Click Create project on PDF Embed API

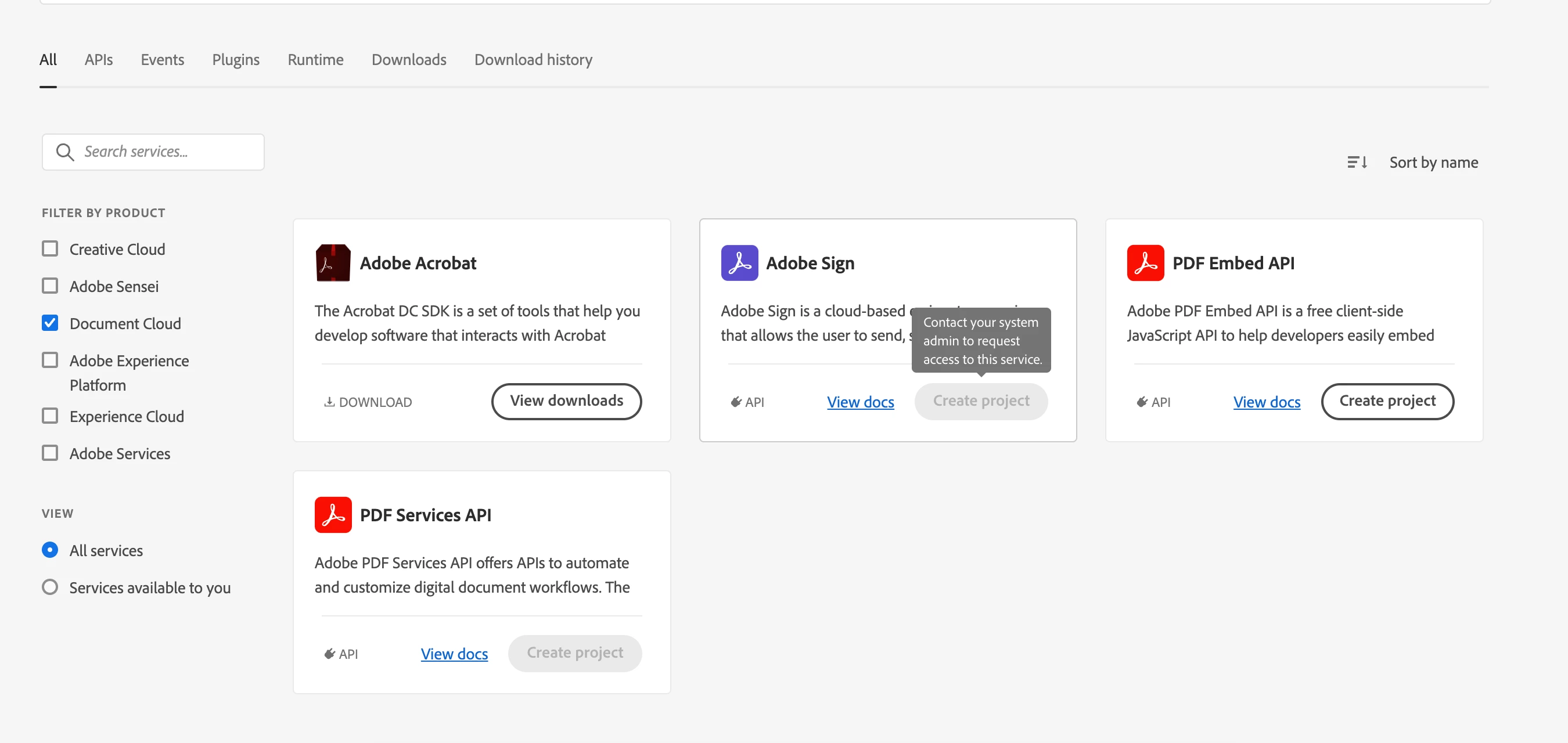[1387, 401]
